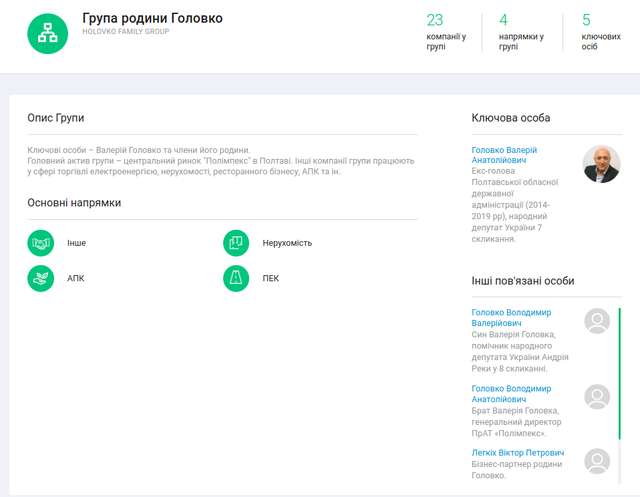Click the handshake icon for Інше
640x497 pixels.
click(41, 243)
